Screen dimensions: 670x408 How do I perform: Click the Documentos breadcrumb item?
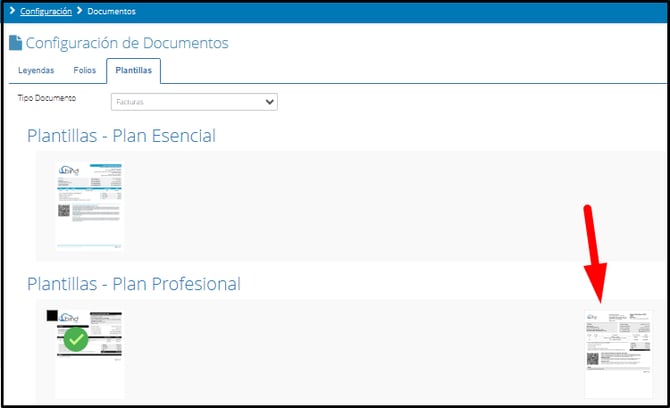tap(111, 12)
